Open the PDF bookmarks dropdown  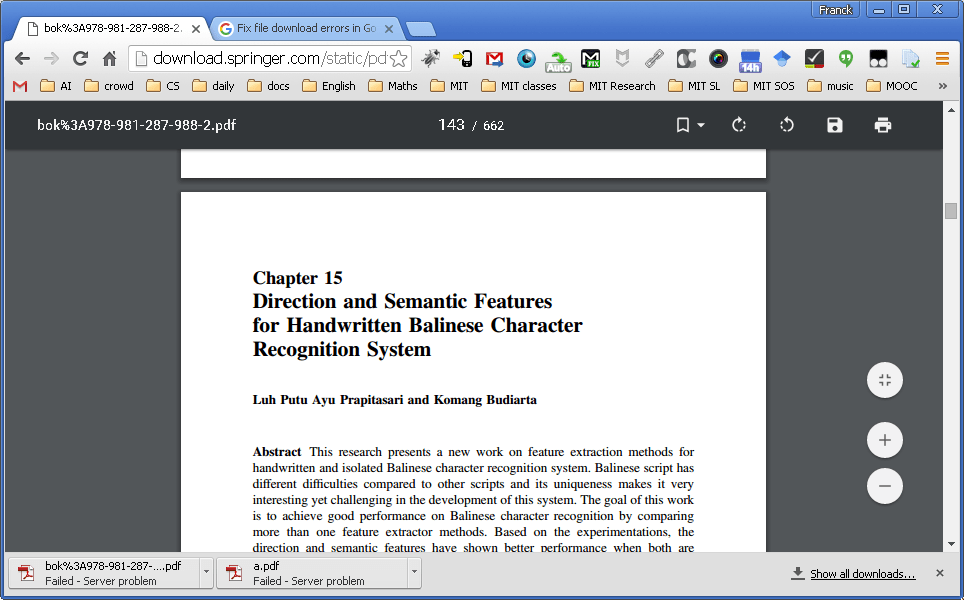(690, 125)
